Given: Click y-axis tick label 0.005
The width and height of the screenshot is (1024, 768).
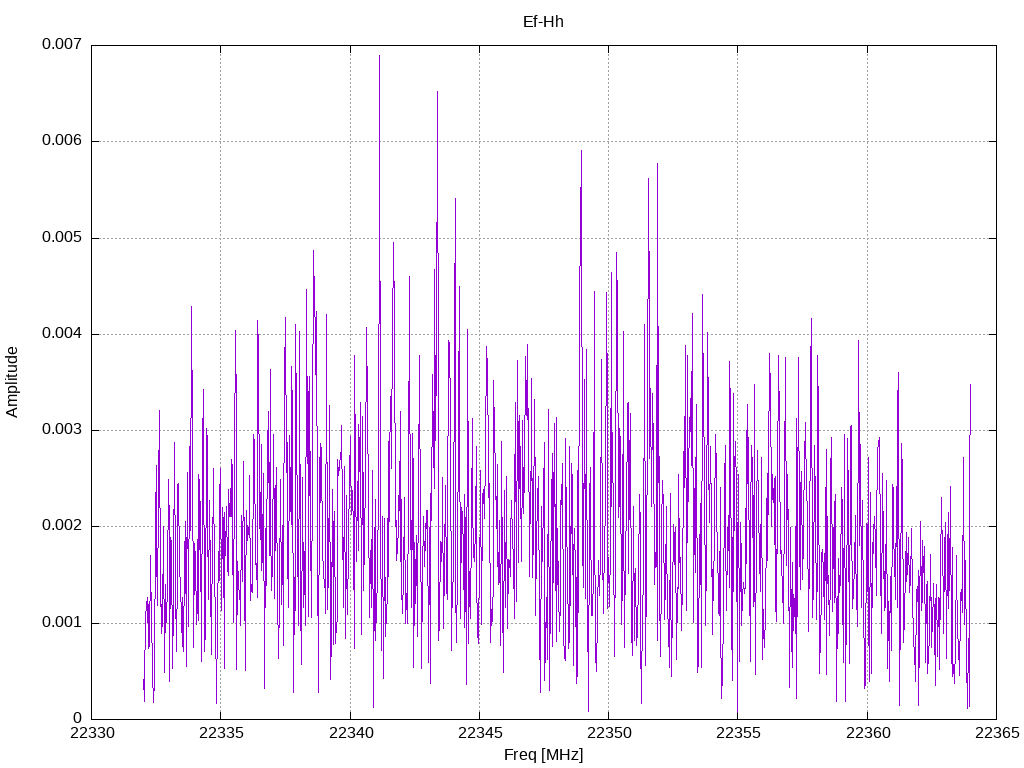Looking at the screenshot, I should click(62, 237).
